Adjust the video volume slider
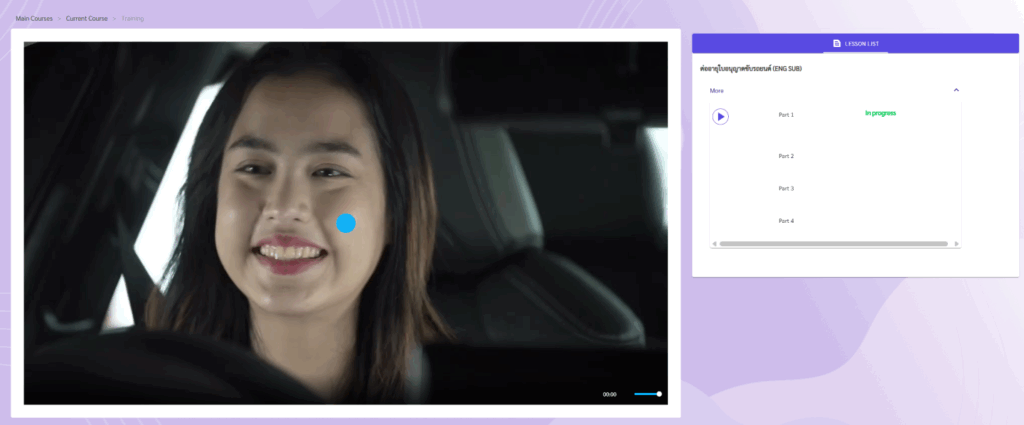This screenshot has height=425, width=1024. tap(645, 394)
